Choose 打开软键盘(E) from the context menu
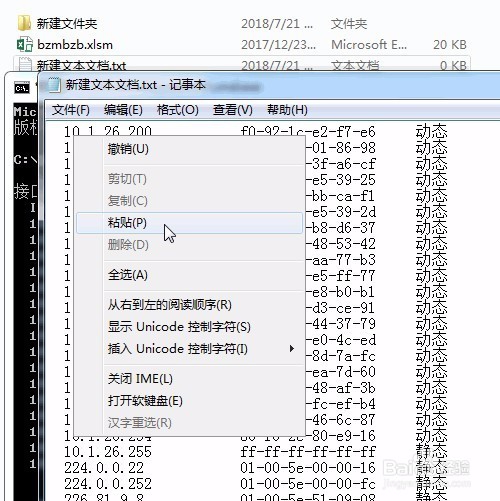Image resolution: width=500 pixels, height=501 pixels. pyautogui.click(x=189, y=401)
